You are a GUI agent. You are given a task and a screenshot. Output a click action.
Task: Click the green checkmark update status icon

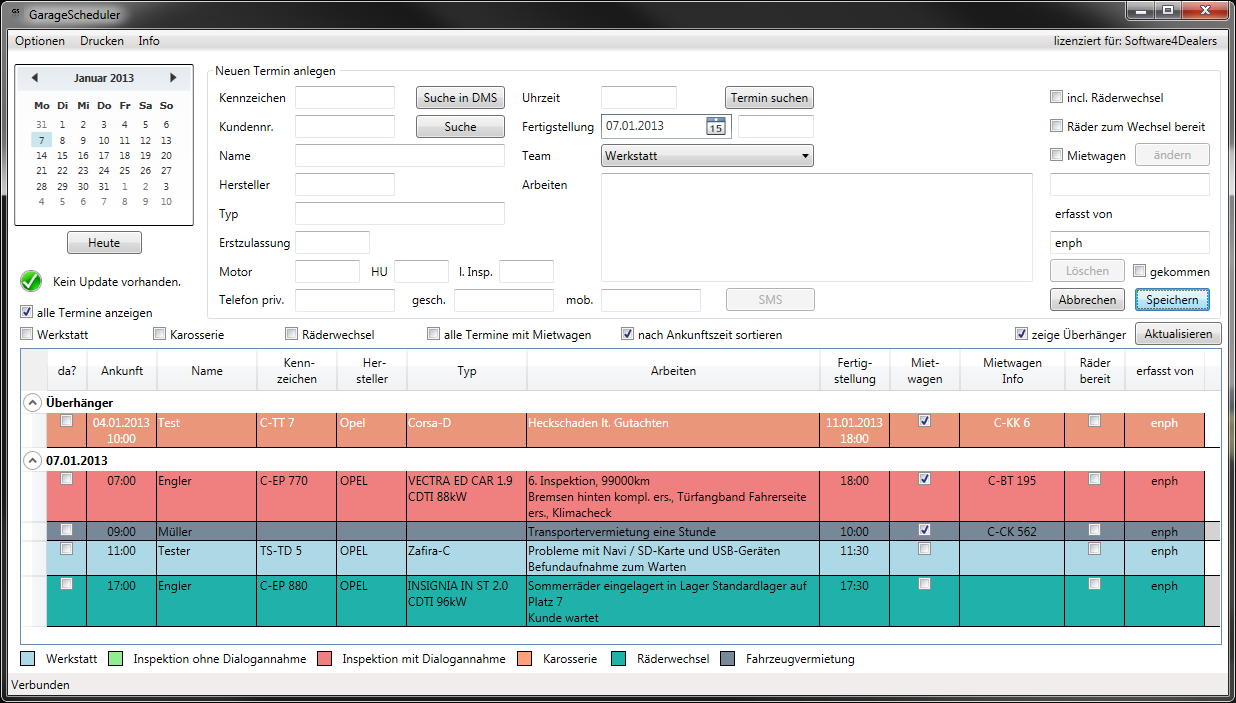point(32,282)
